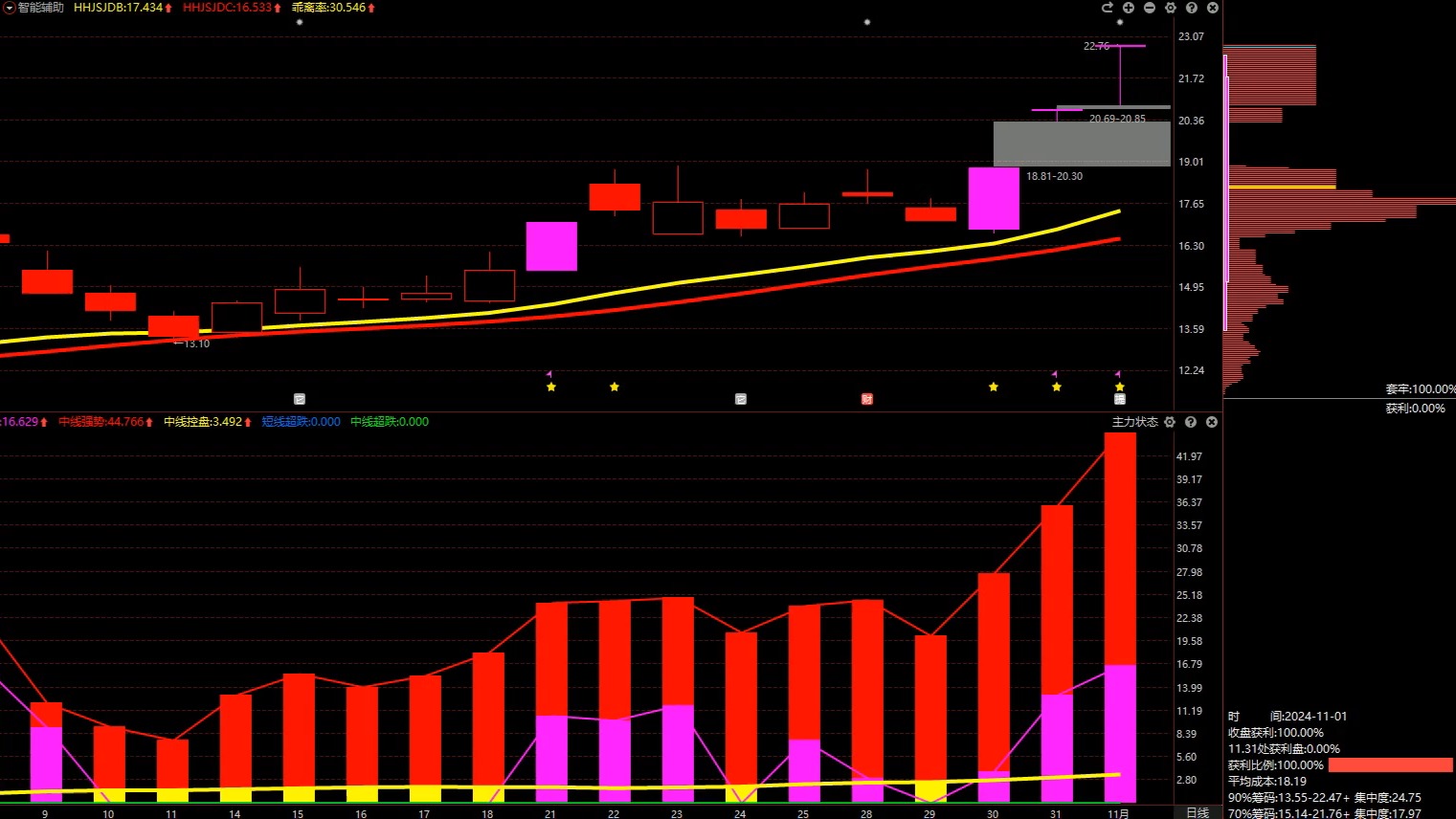The height and width of the screenshot is (819, 1456).
Task: Switch period via 日线 tab
Action: [x=1198, y=812]
